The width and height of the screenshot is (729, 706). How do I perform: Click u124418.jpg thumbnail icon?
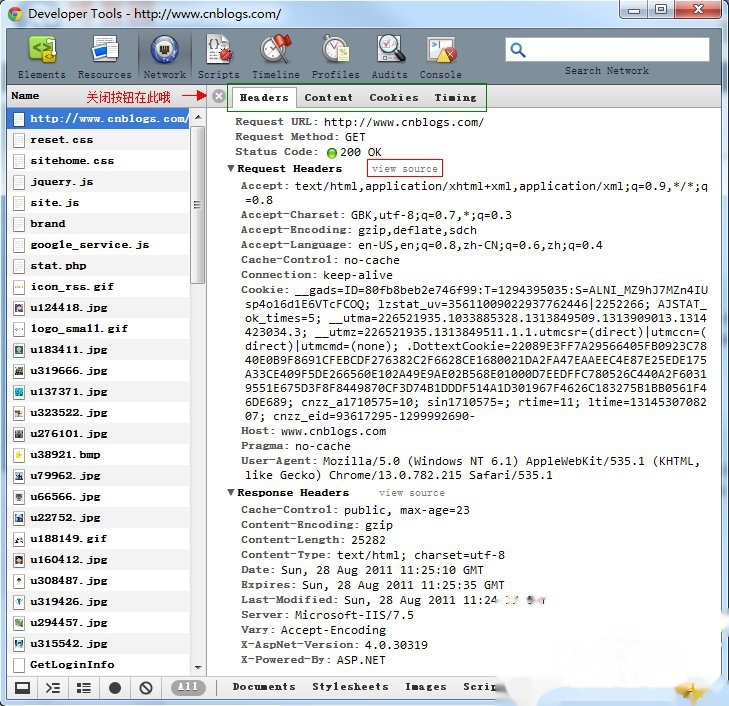(x=19, y=308)
